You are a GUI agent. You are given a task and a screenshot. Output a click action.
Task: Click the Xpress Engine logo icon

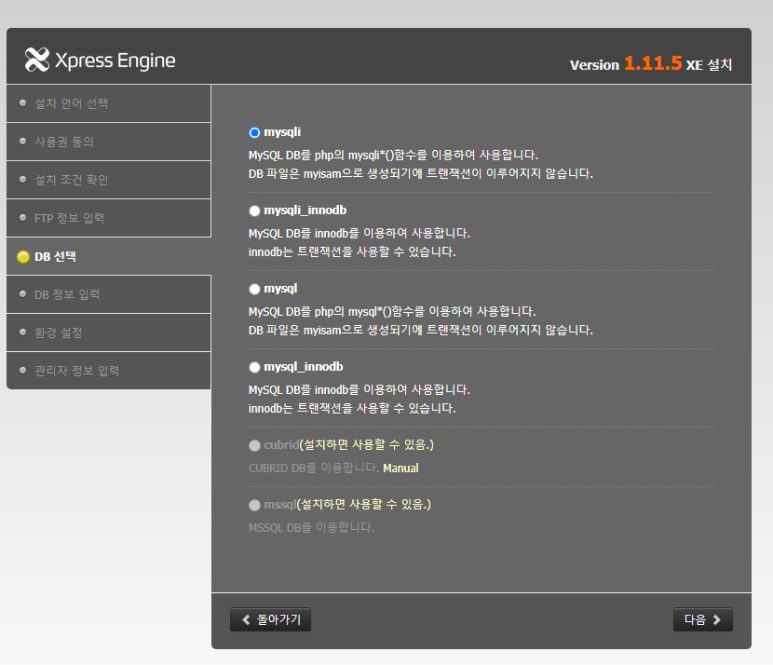pyautogui.click(x=37, y=60)
